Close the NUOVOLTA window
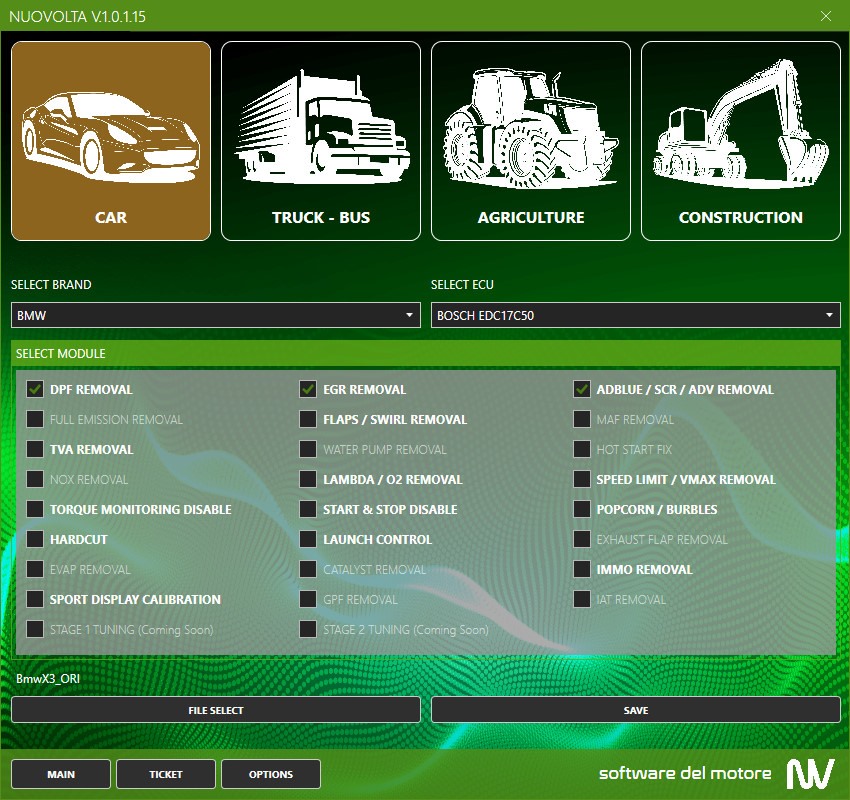850x800 pixels. pyautogui.click(x=826, y=15)
